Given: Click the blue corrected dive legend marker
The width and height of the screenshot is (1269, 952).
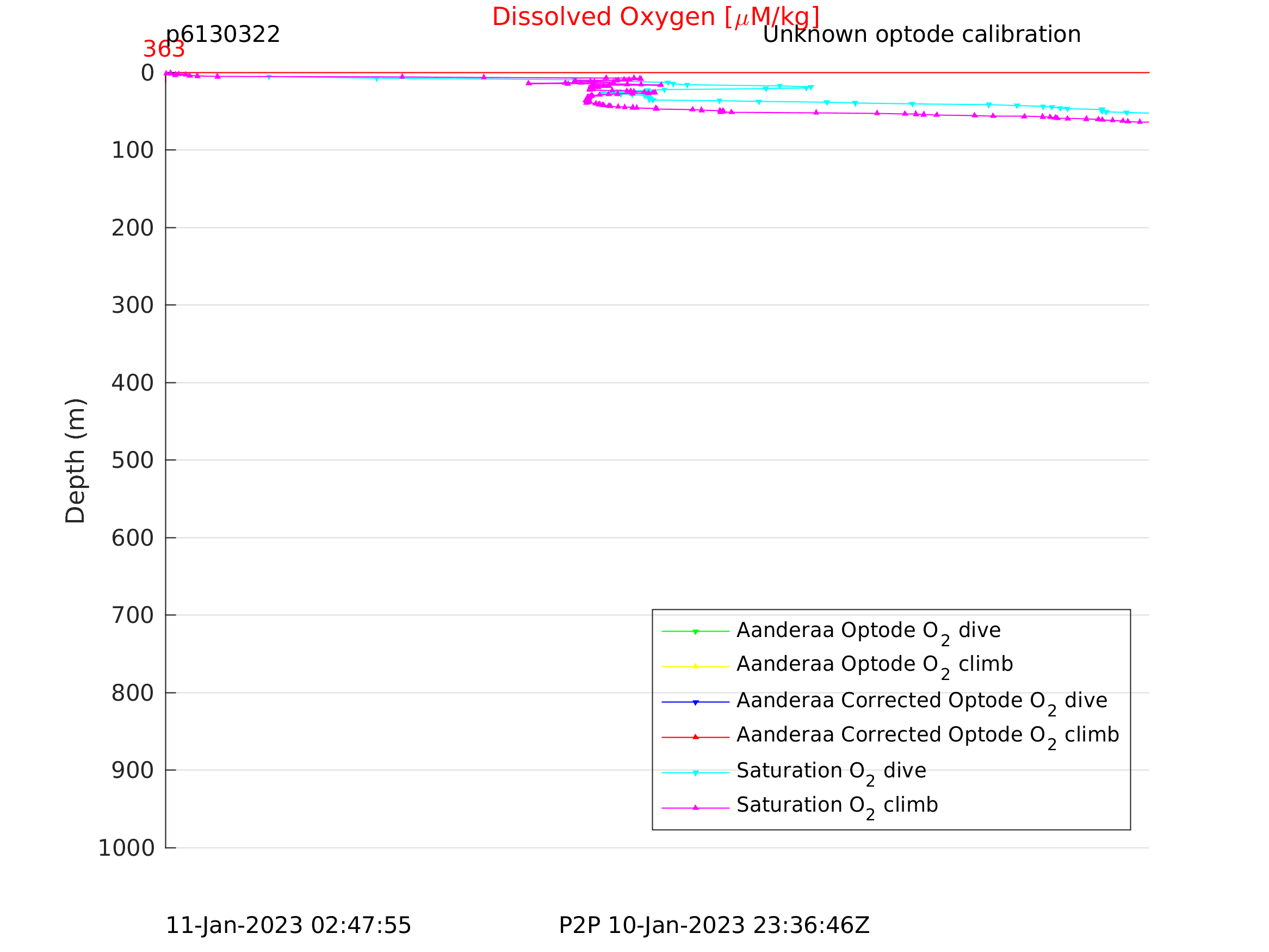Looking at the screenshot, I should click(x=695, y=702).
